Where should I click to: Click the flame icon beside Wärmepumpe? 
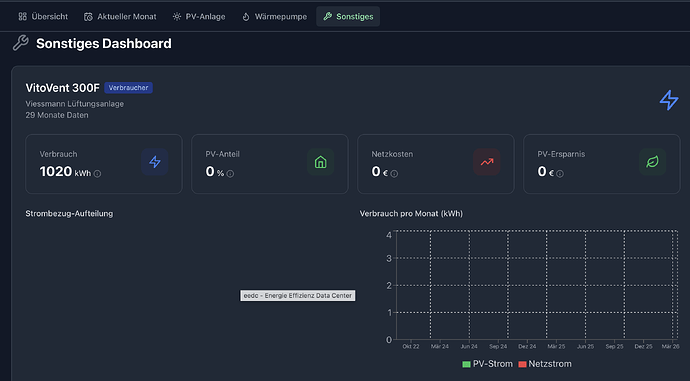pyautogui.click(x=246, y=17)
